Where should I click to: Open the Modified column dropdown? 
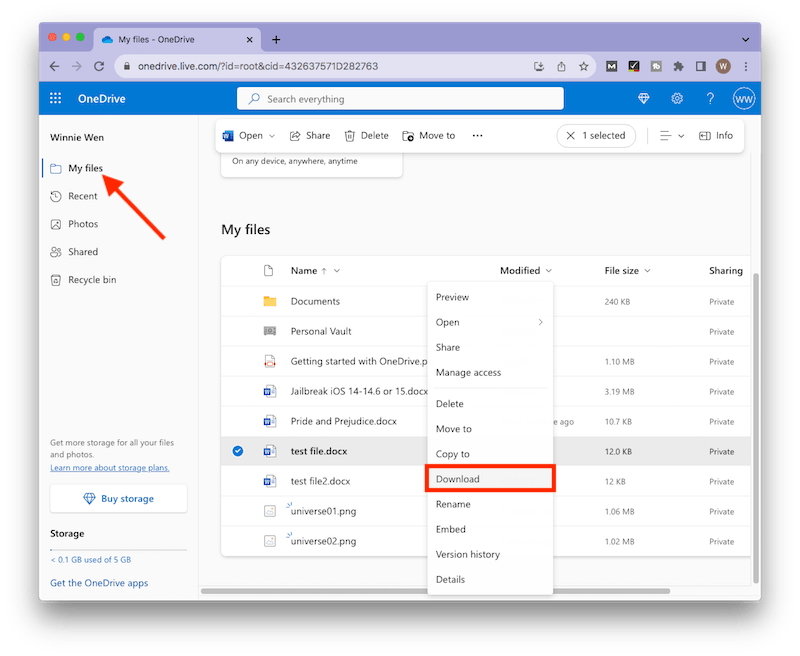pos(549,271)
